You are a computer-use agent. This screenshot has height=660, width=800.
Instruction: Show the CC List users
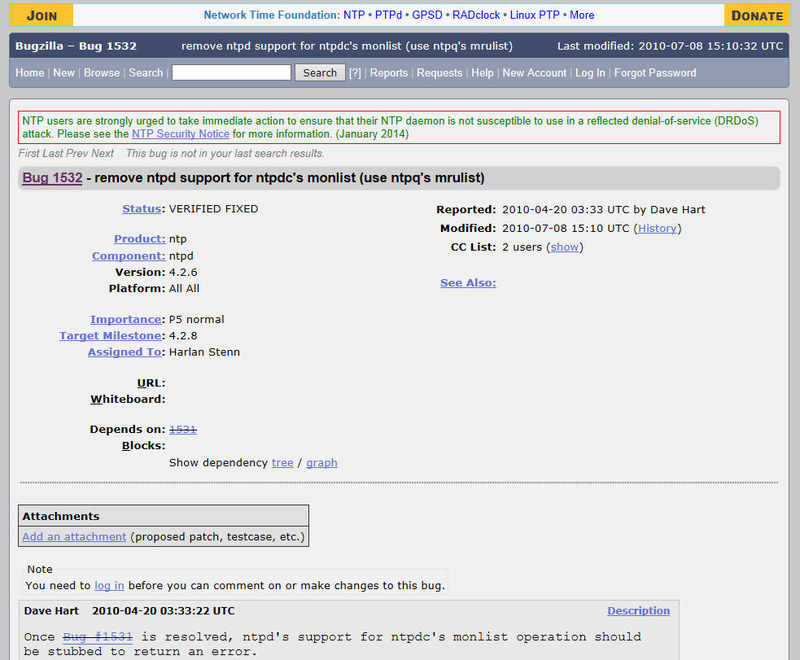(x=565, y=247)
